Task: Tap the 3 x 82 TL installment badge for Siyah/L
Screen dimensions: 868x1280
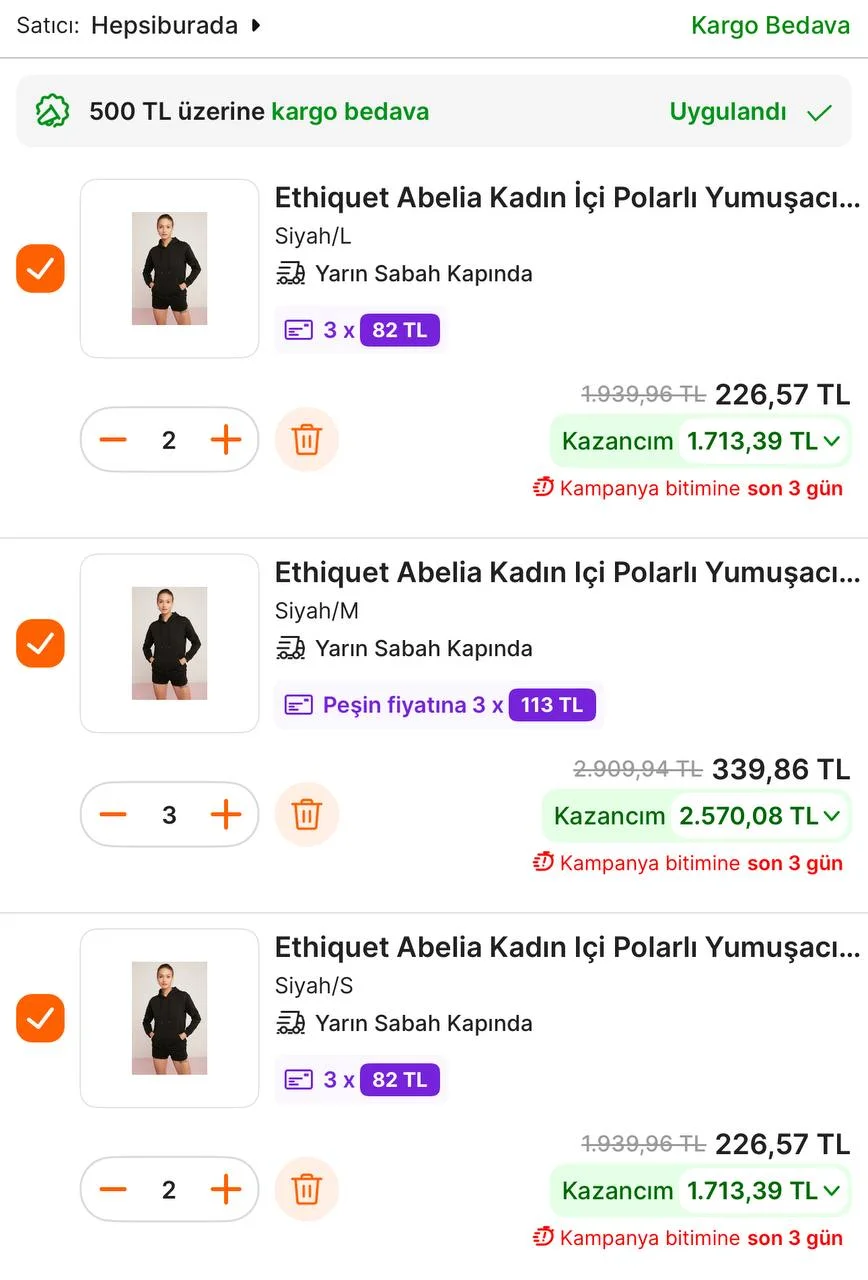Action: coord(361,330)
